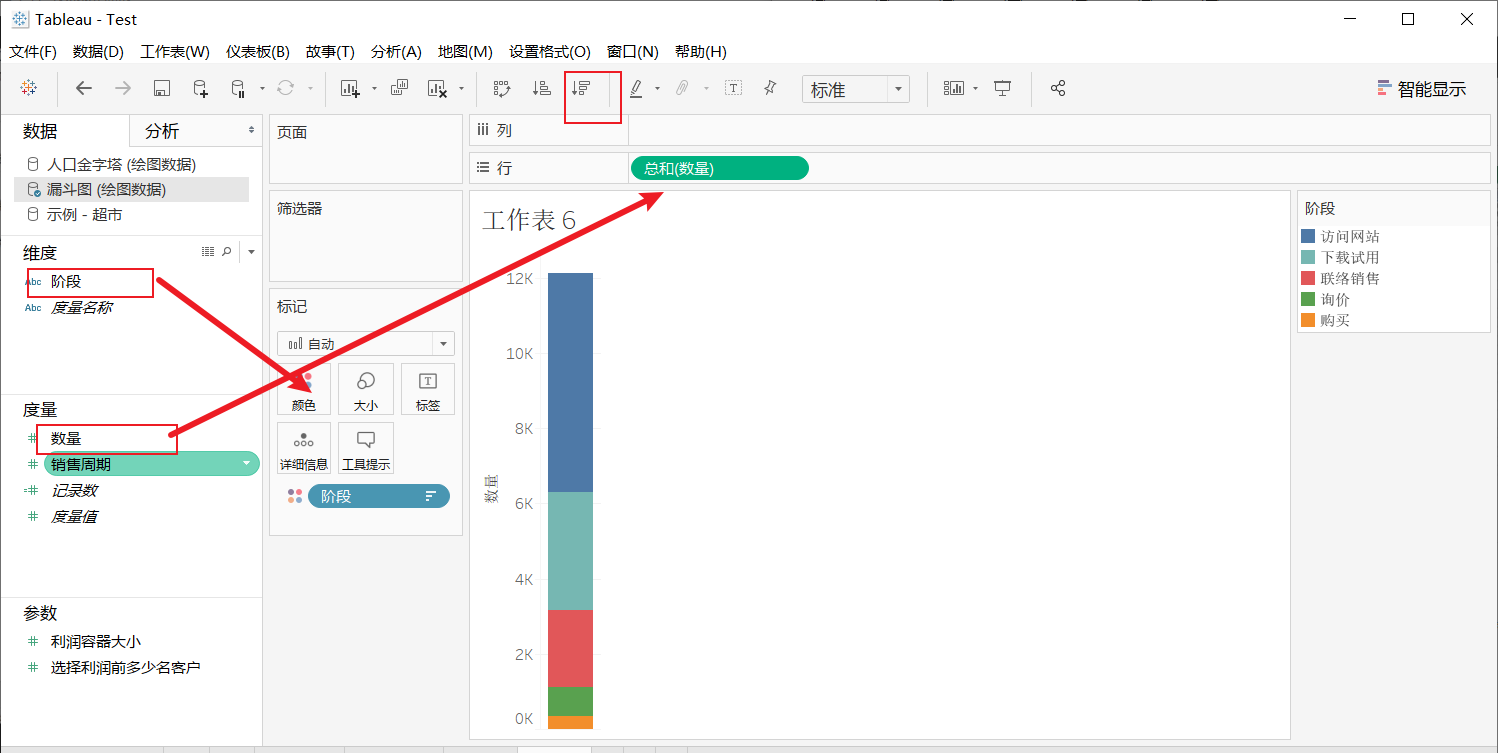1498x753 pixels.
Task: Open the 工作表(W) menu
Action: pos(175,51)
